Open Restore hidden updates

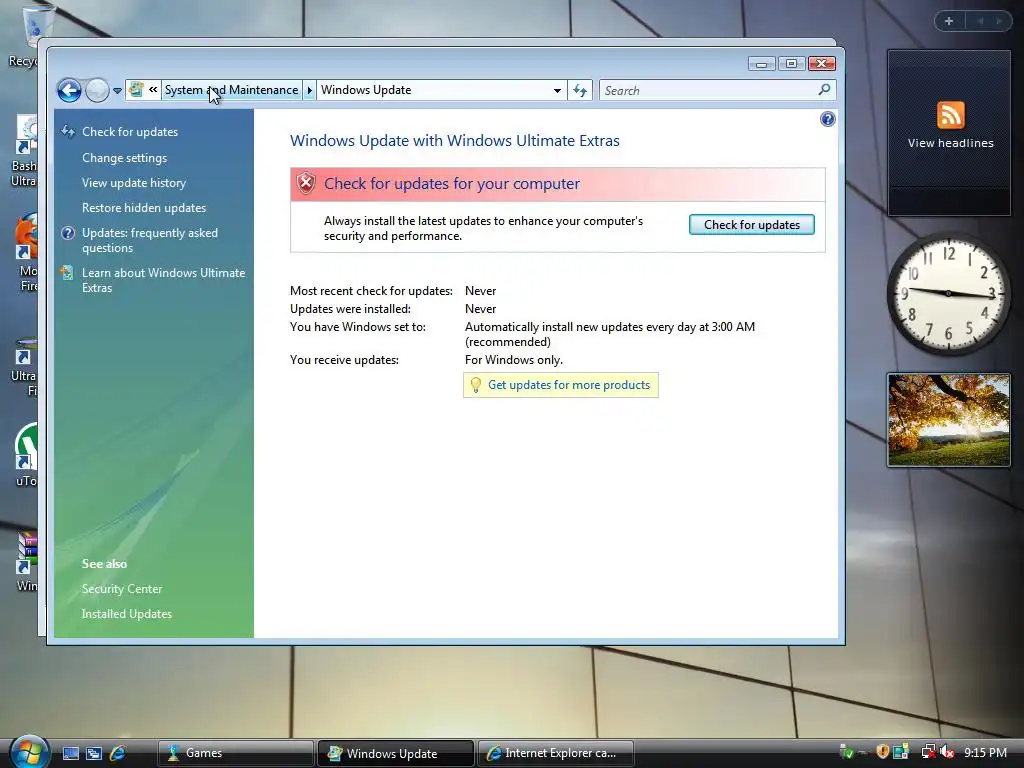click(x=144, y=208)
